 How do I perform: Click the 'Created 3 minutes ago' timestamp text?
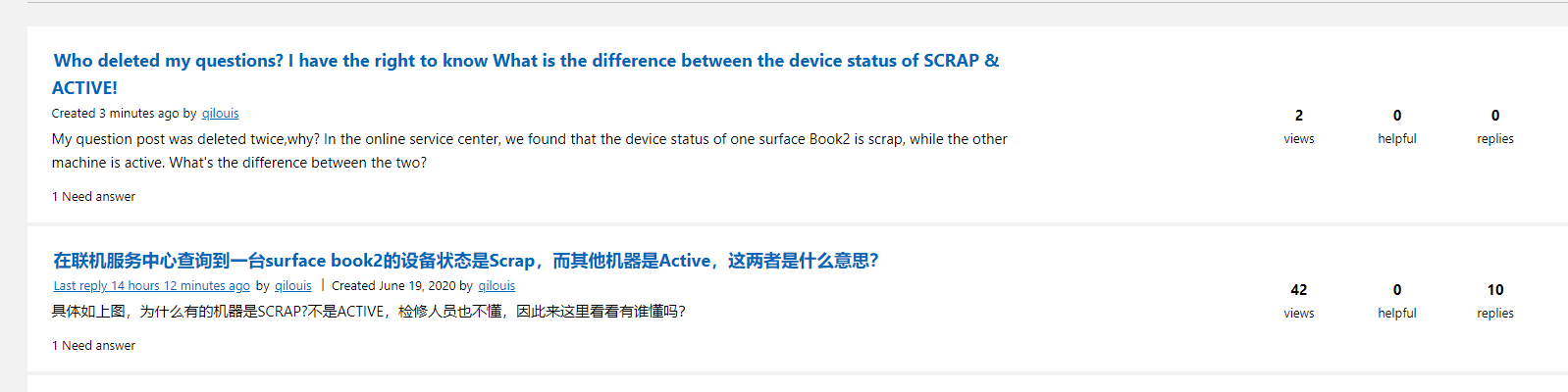pos(116,114)
